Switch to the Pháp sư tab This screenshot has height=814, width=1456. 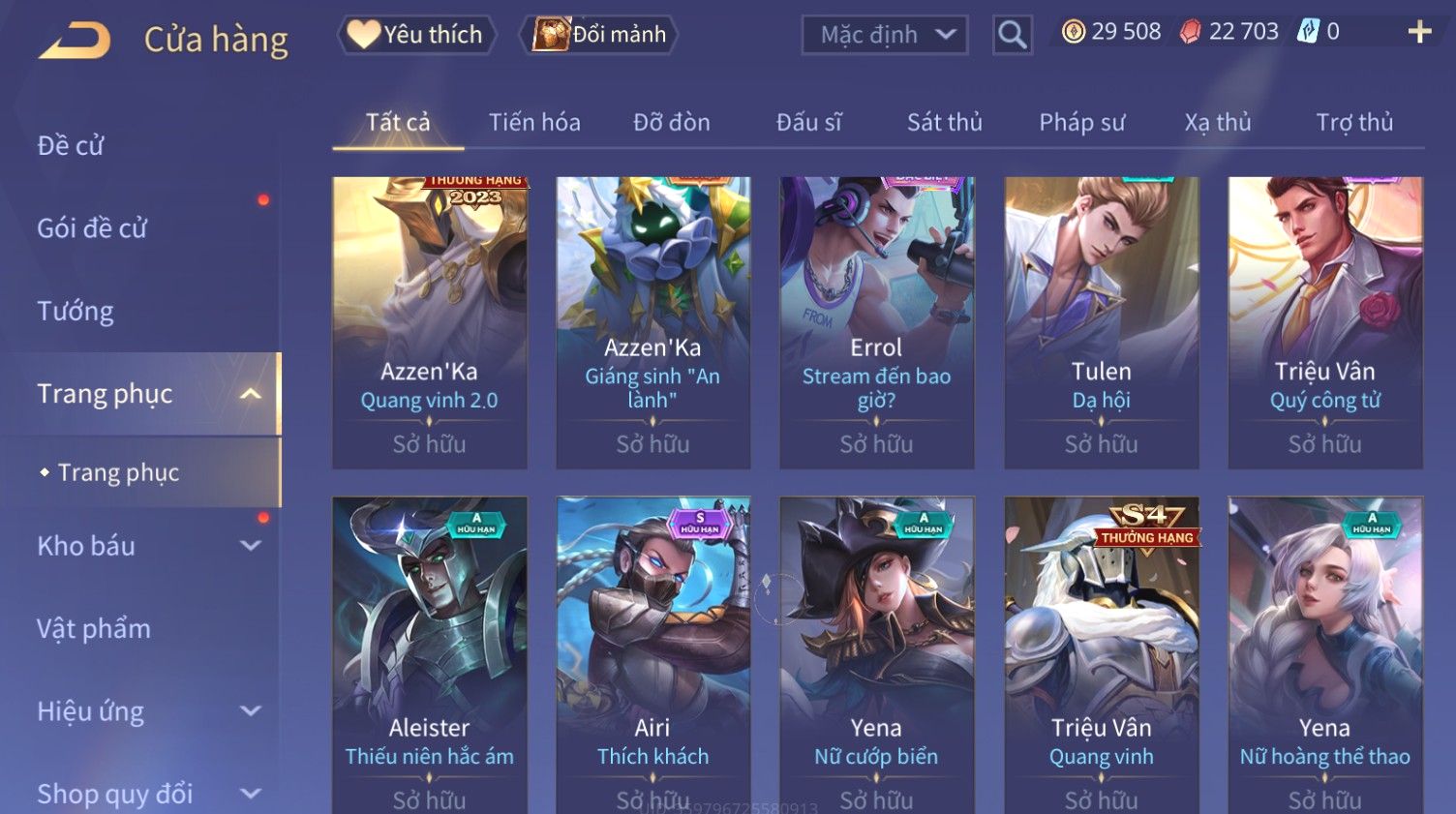(x=1081, y=123)
